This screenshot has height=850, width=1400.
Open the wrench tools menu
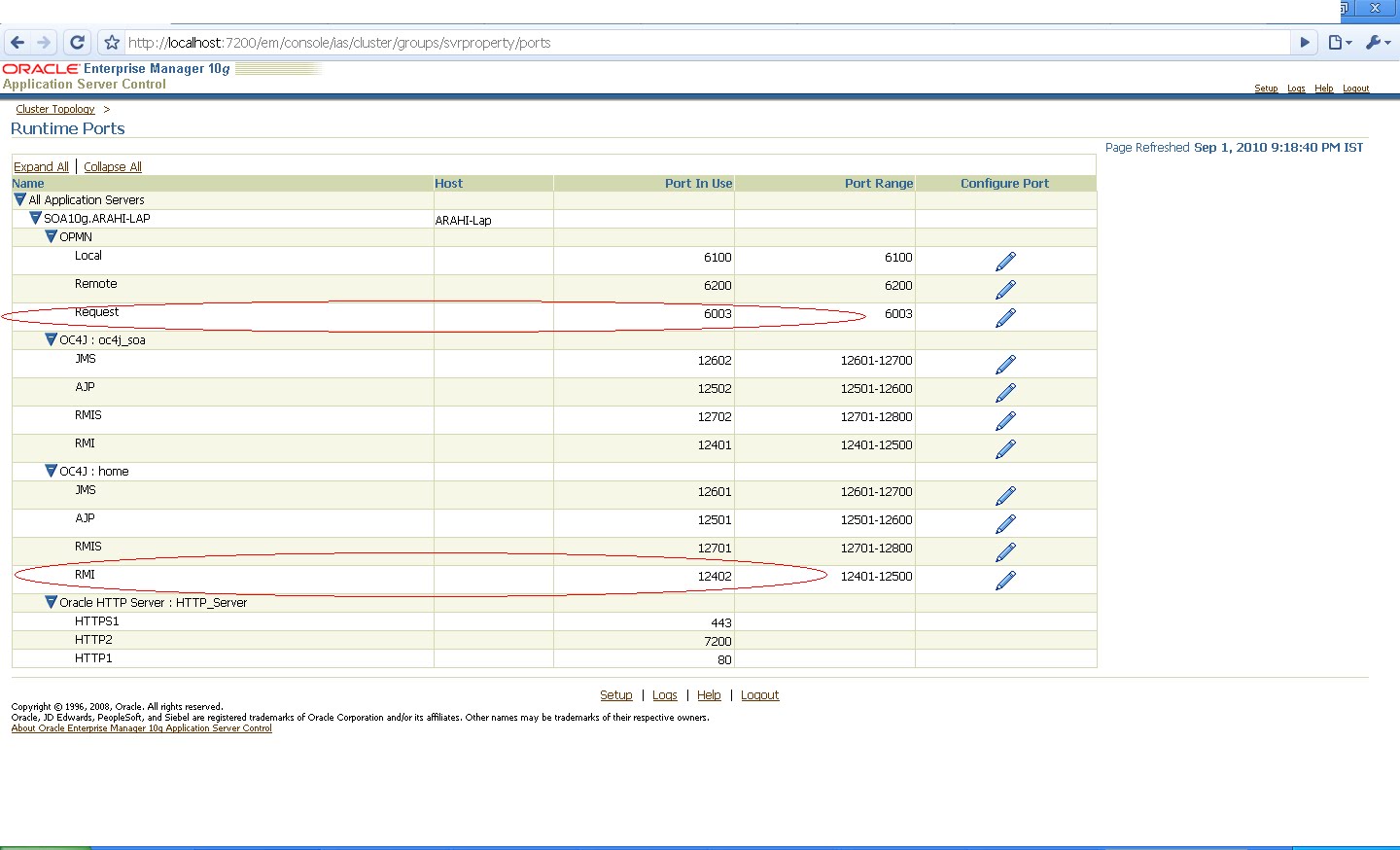coord(1378,43)
